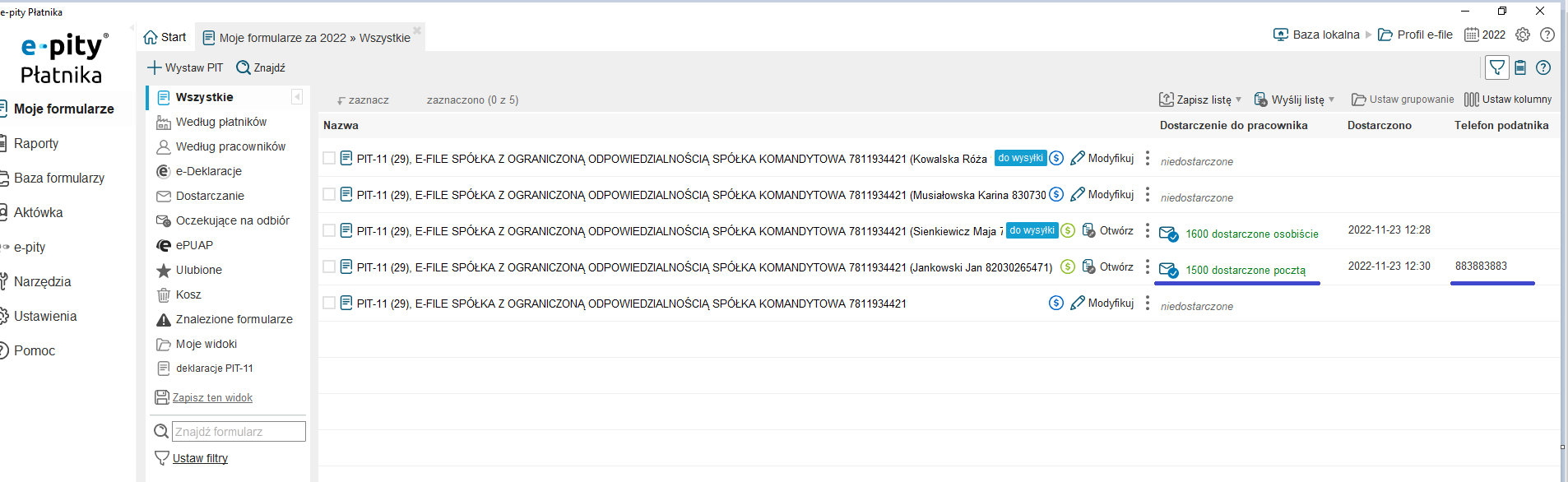
Task: Open the filter funnel icon top right
Action: pyautogui.click(x=1497, y=67)
